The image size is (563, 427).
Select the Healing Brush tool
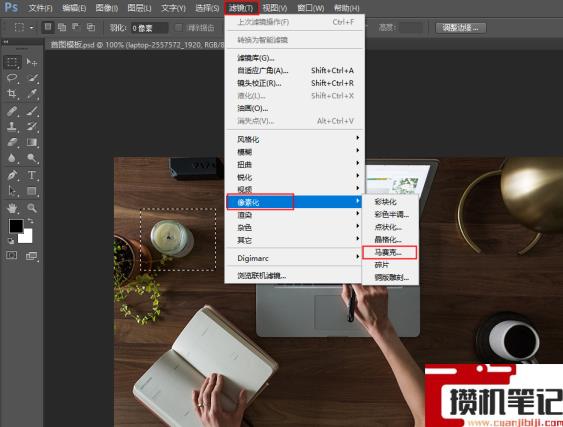(12, 111)
